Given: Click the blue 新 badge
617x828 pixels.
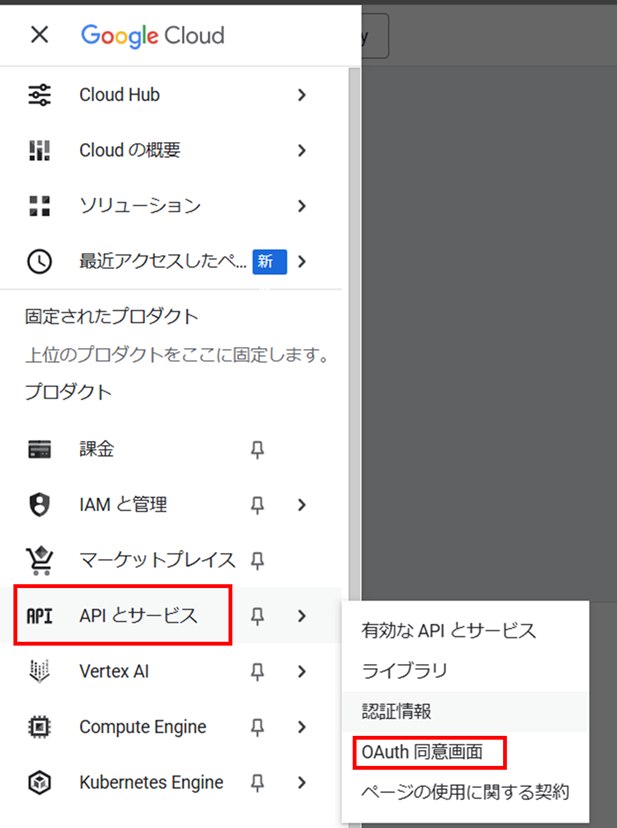Looking at the screenshot, I should pos(269,261).
